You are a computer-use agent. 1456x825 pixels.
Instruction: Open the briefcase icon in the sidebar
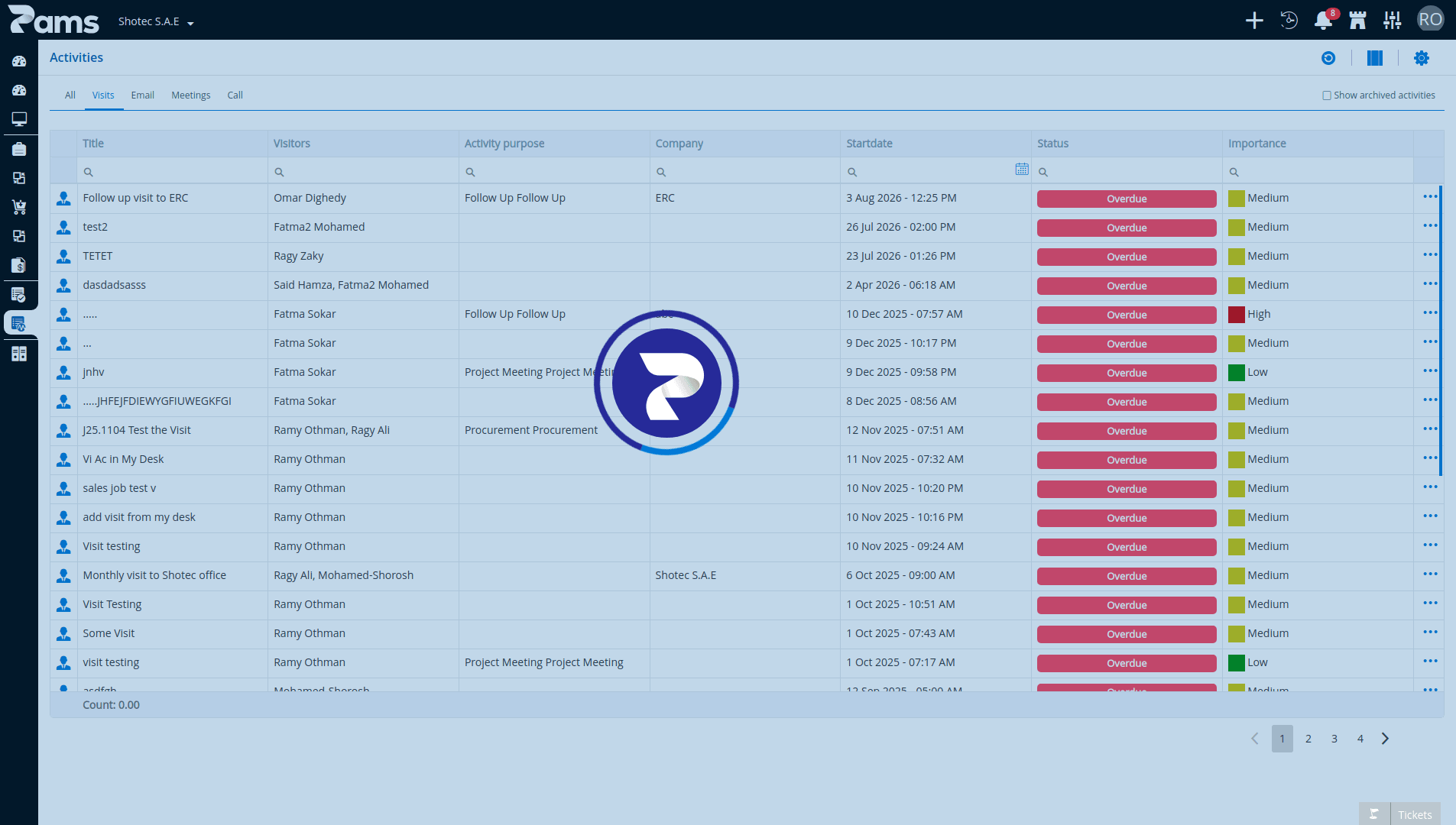coord(19,149)
